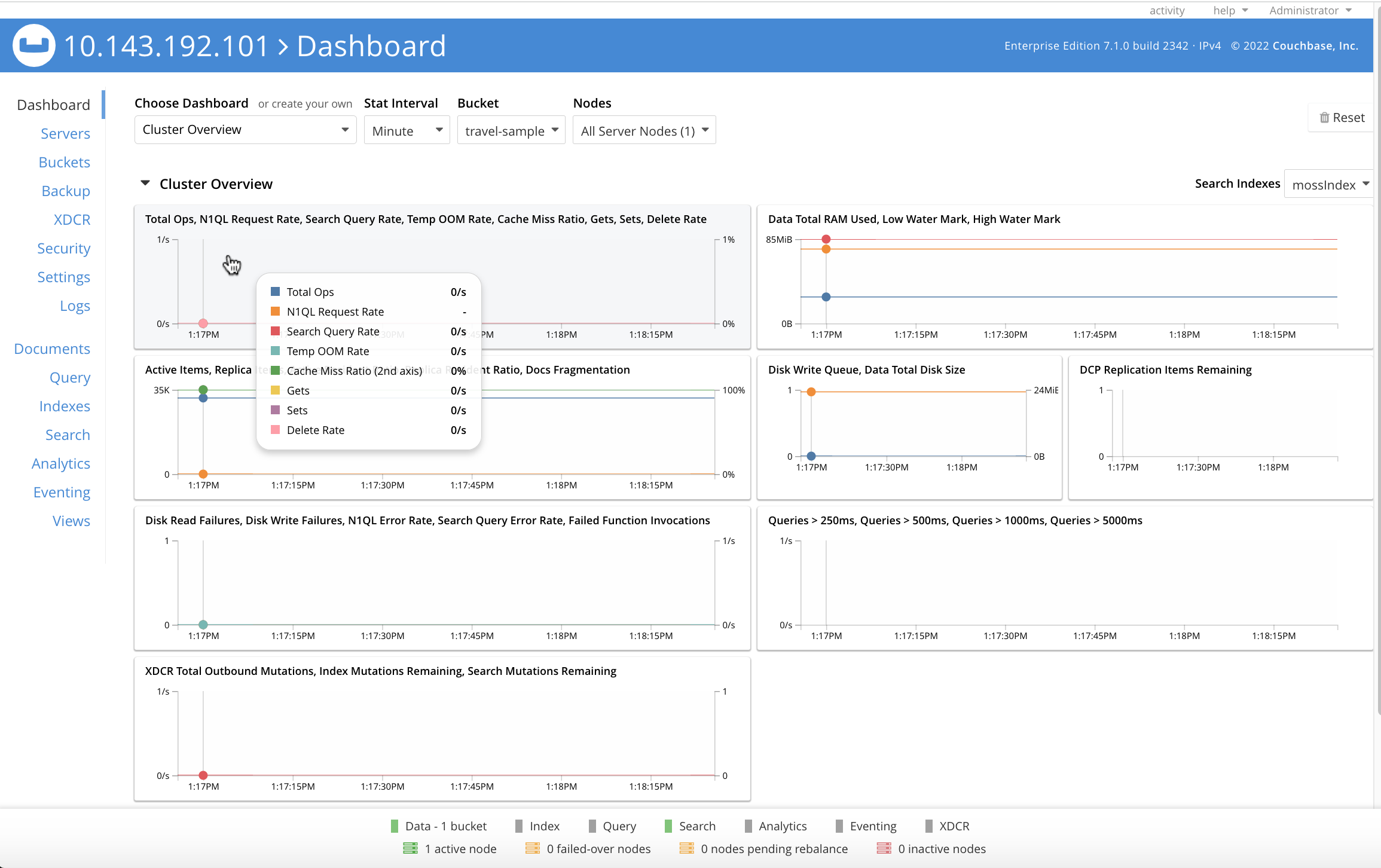Click the Couchbase logo icon
Screen dimensions: 1381x868
pyautogui.click(x=33, y=45)
